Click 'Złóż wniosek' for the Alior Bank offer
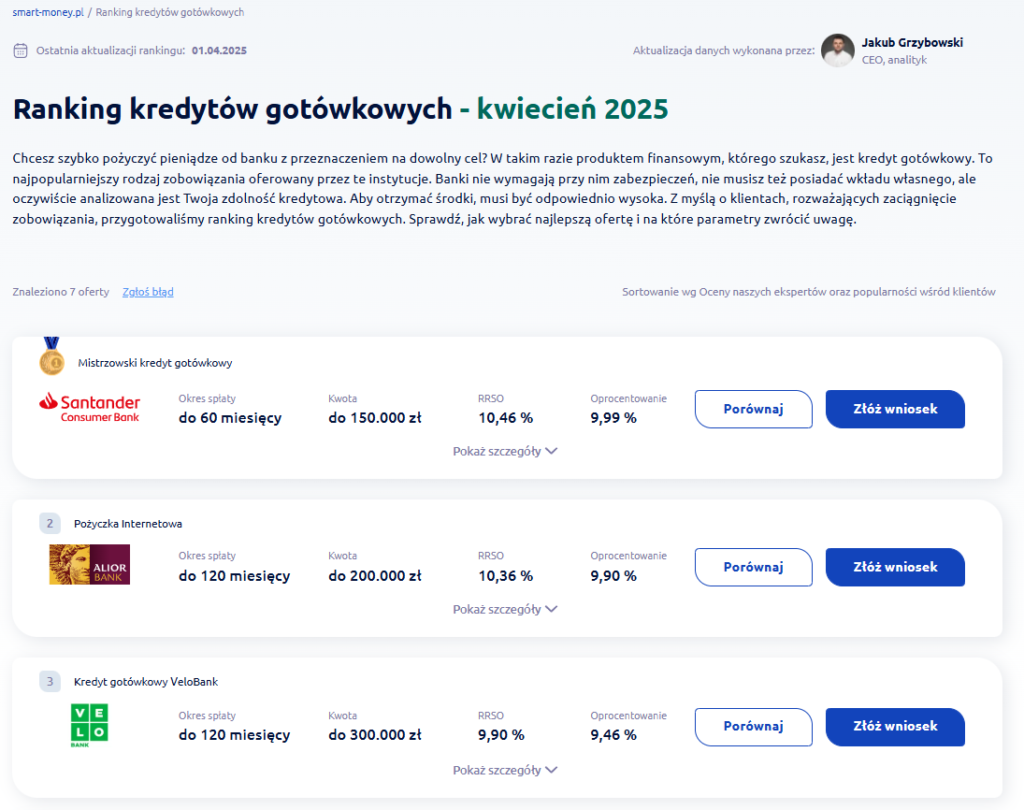The width and height of the screenshot is (1024, 810). 895,567
